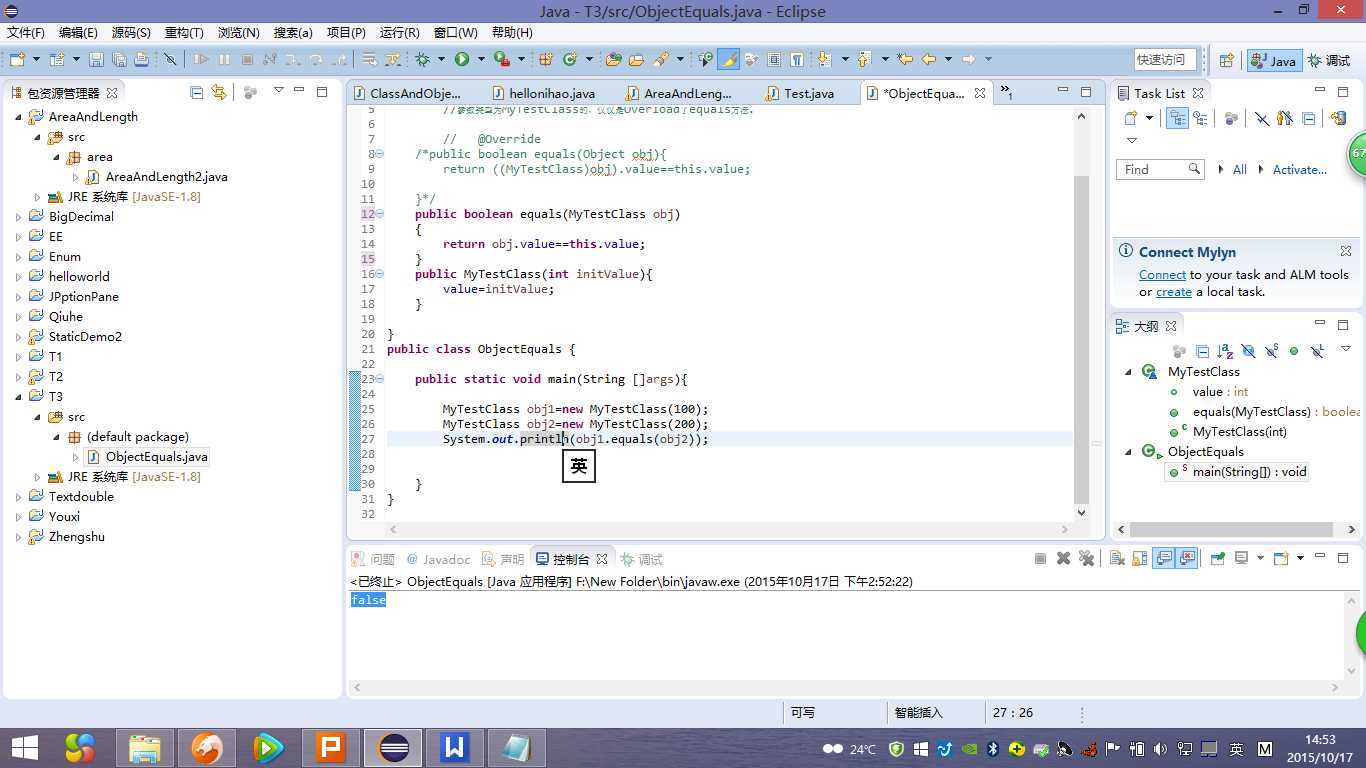Click the Next Annotation toolbar icon
This screenshot has width=1366, height=768.
824,60
